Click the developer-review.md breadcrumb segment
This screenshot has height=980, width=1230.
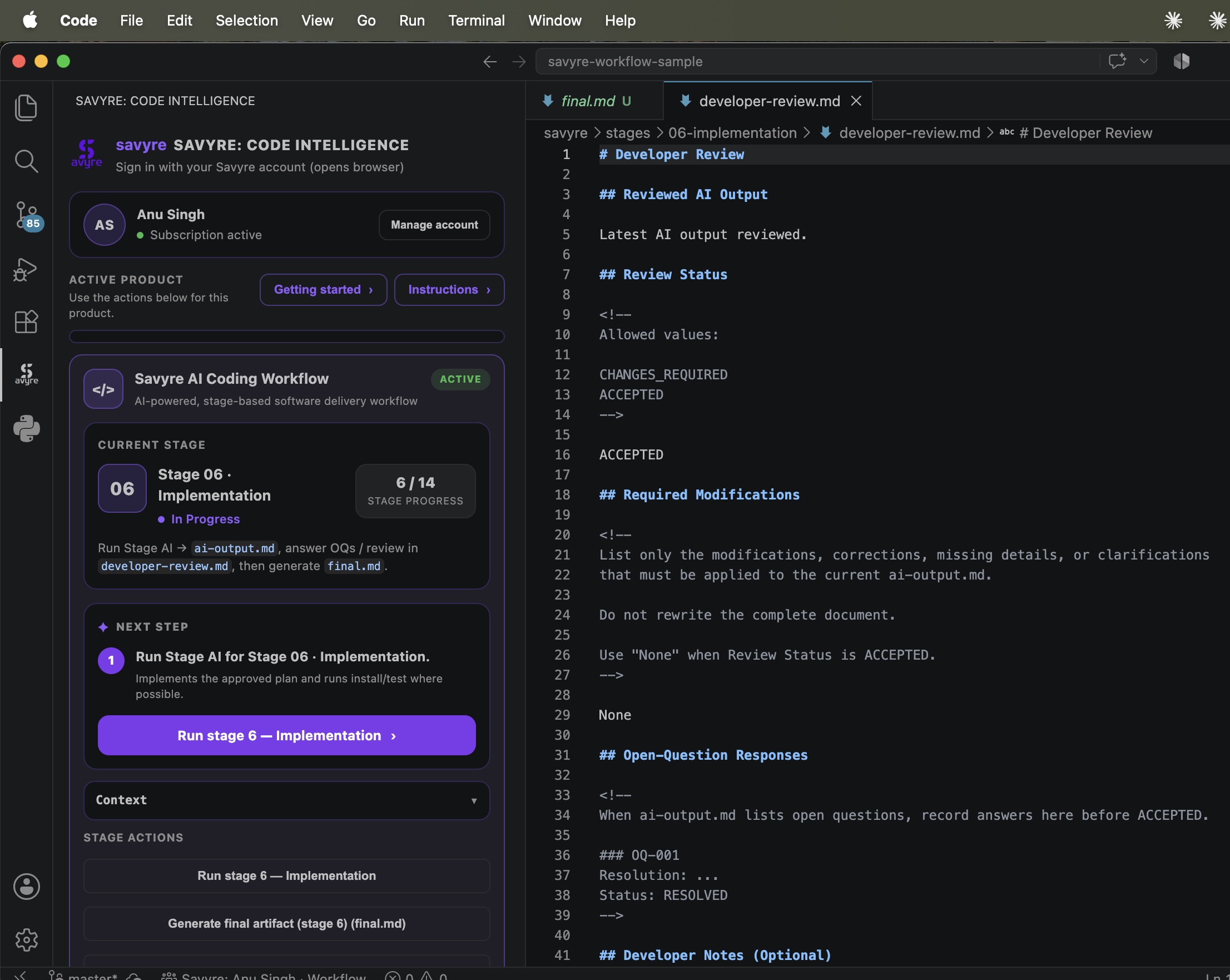(909, 133)
